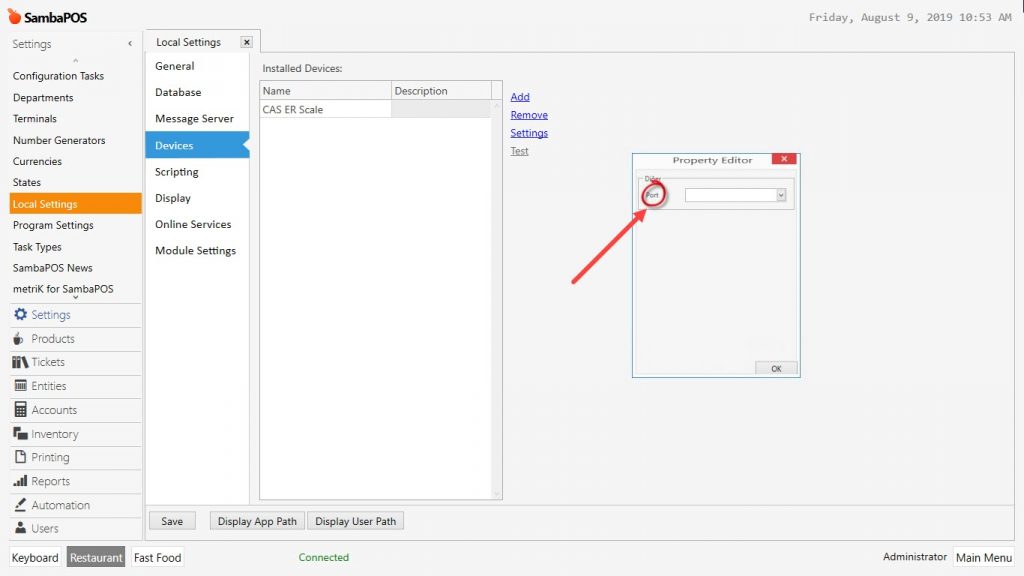Open Users section icon
This screenshot has width=1024, height=576.
click(20, 528)
